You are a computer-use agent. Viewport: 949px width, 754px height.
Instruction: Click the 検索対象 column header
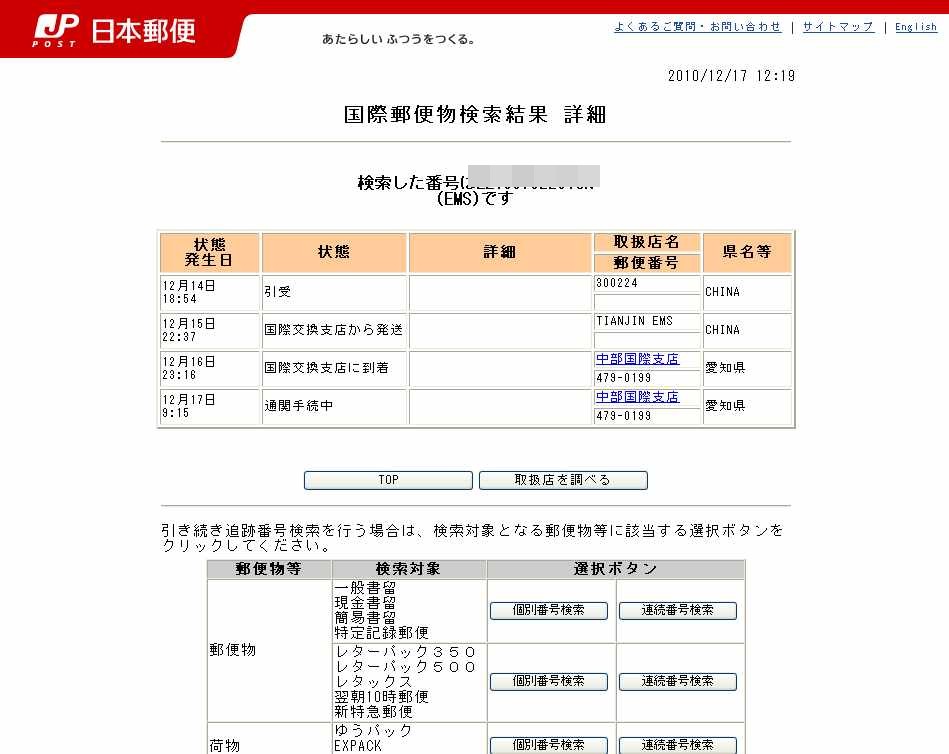click(408, 569)
